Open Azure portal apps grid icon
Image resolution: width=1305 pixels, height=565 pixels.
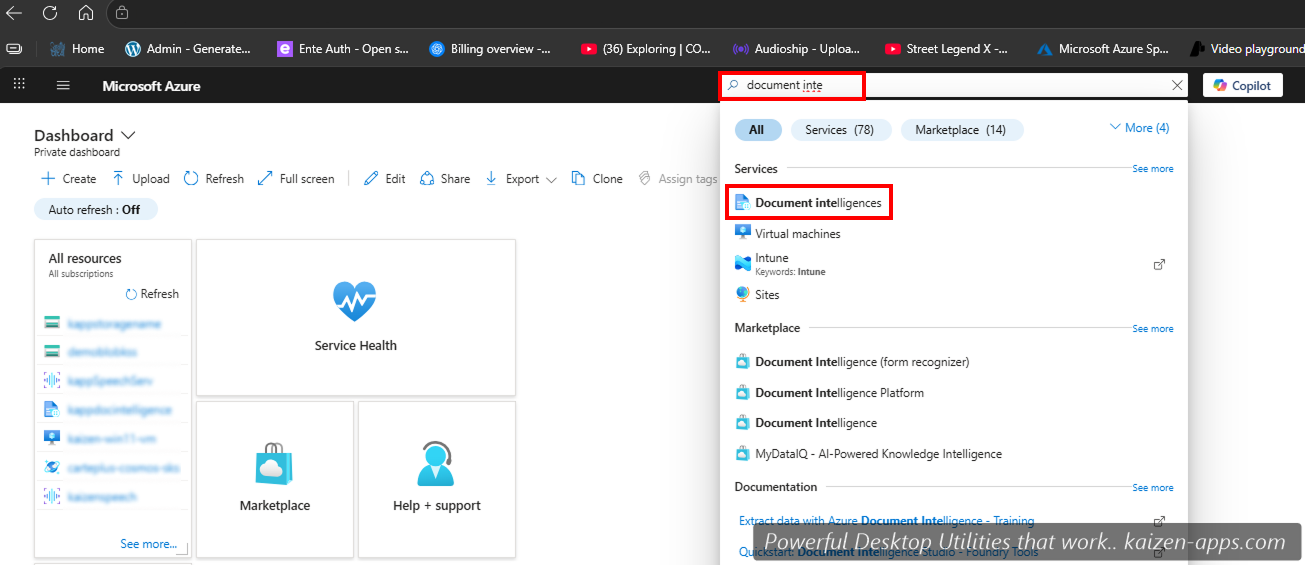pyautogui.click(x=19, y=85)
